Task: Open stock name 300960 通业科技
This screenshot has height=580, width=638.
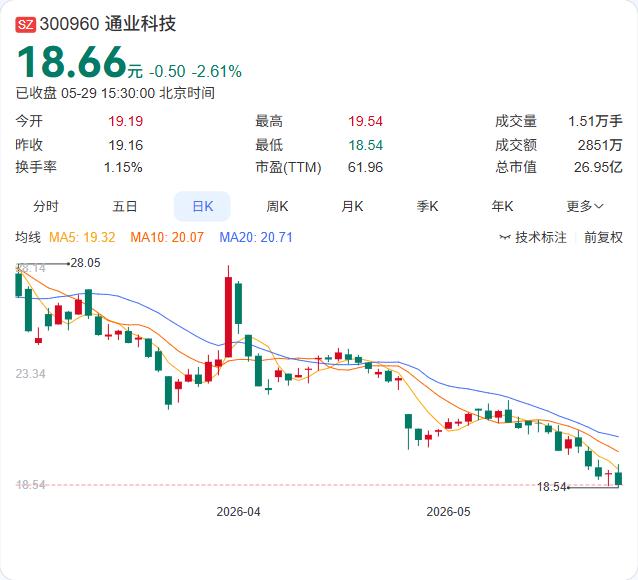Action: point(108,24)
